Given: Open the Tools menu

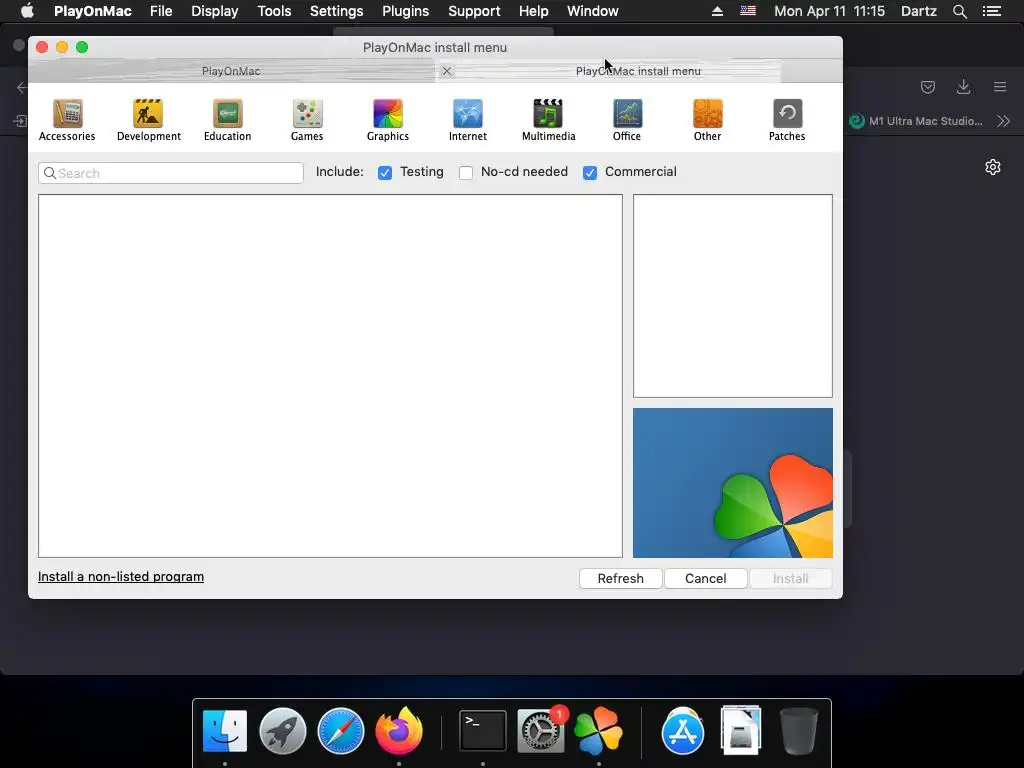Looking at the screenshot, I should point(274,11).
